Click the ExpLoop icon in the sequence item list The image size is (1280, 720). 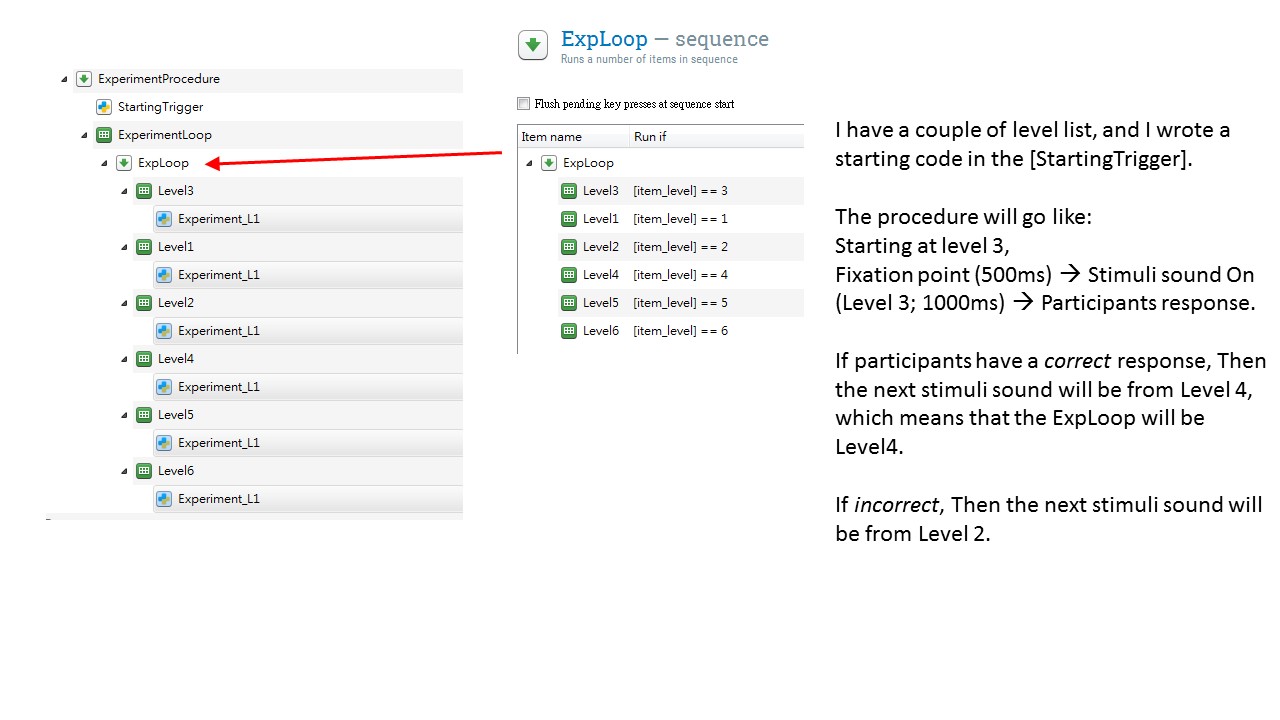click(x=549, y=163)
